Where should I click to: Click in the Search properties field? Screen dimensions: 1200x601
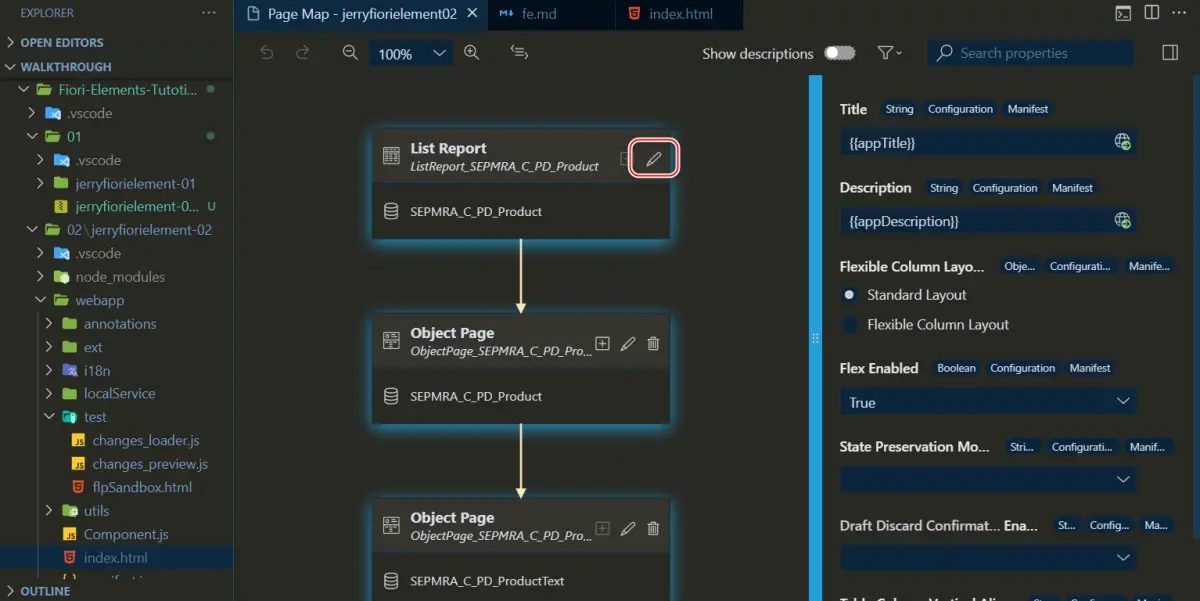pyautogui.click(x=1030, y=53)
